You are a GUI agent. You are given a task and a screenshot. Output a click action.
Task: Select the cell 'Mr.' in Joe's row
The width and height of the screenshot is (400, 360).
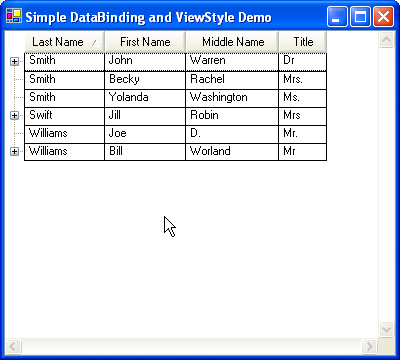[x=303, y=134]
